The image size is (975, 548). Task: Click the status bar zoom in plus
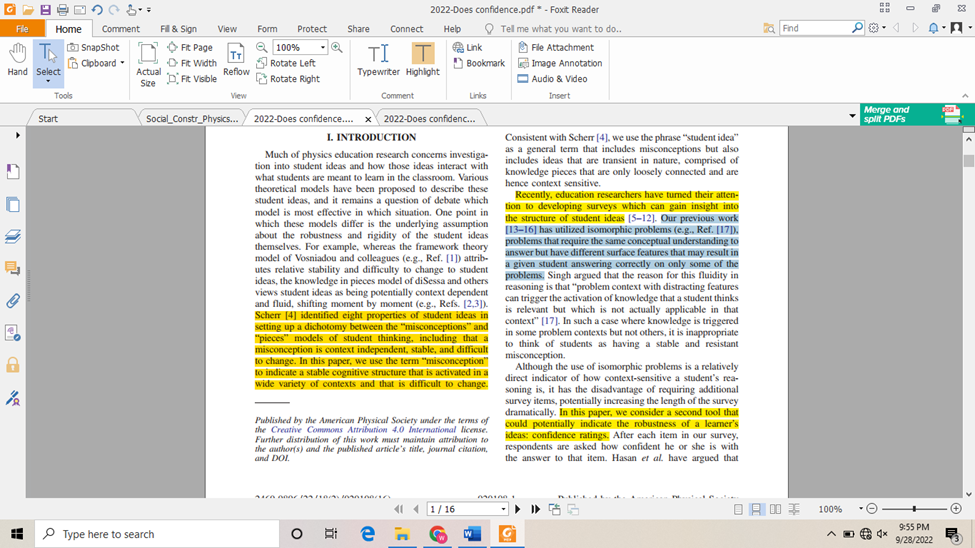[x=956, y=509]
